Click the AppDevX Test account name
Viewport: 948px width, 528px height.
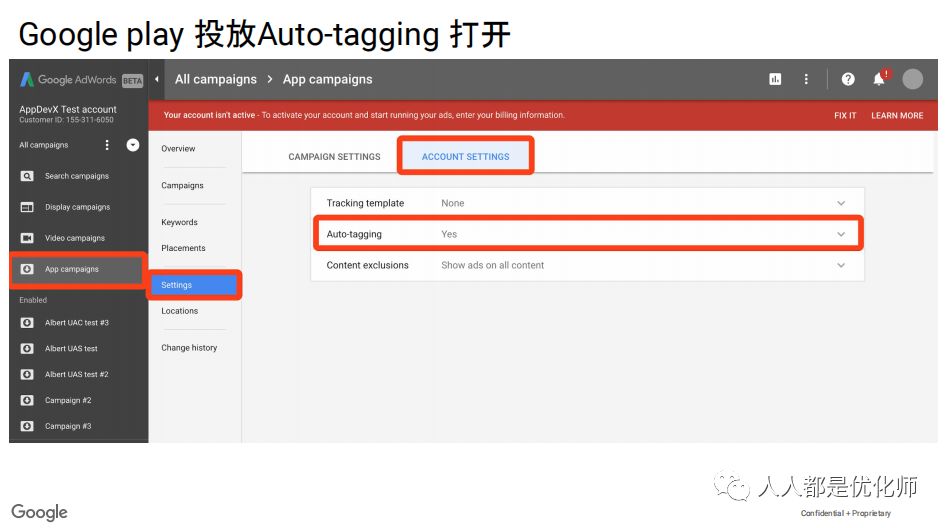[68, 109]
